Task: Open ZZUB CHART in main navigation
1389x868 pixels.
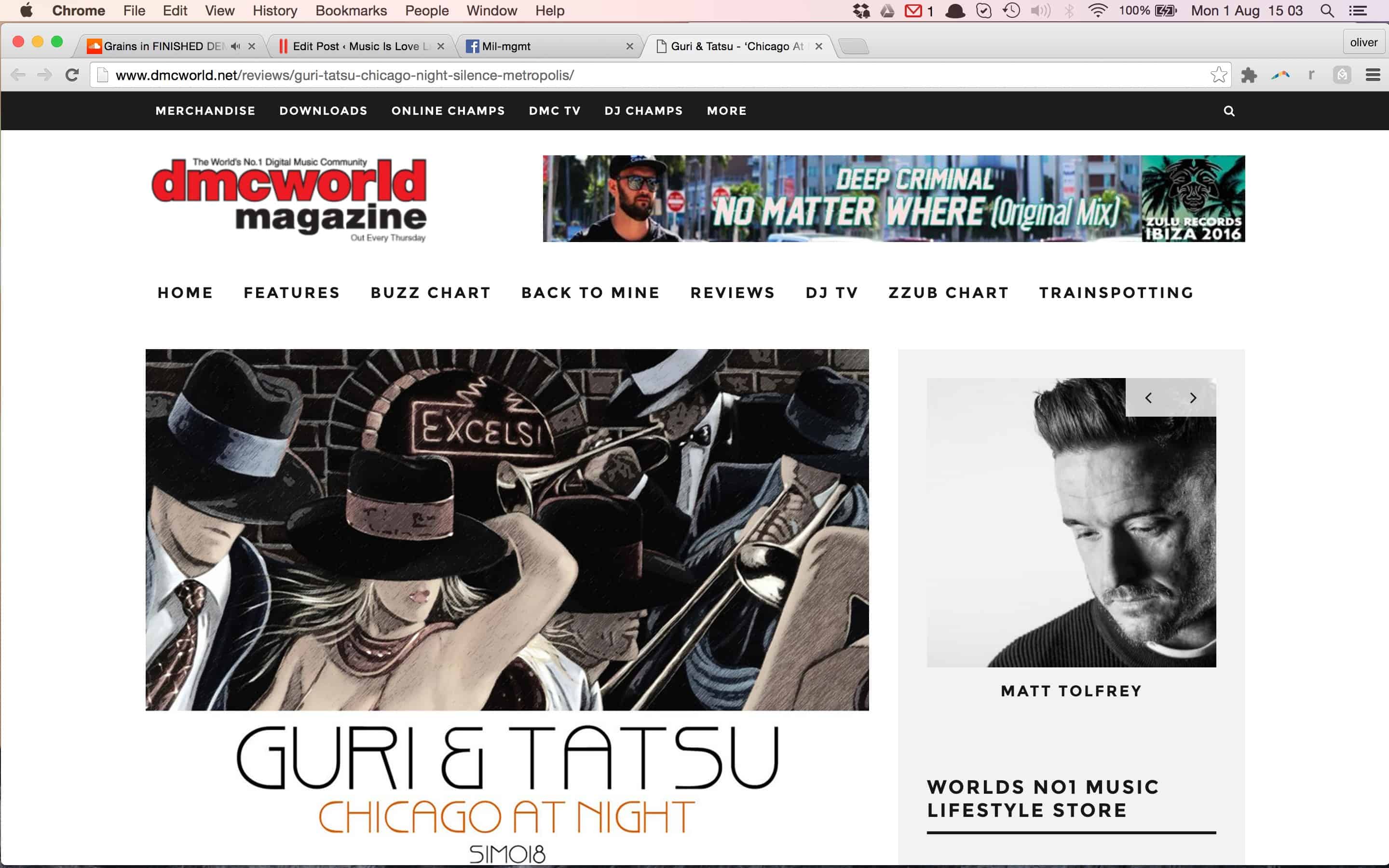Action: pyautogui.click(x=949, y=293)
